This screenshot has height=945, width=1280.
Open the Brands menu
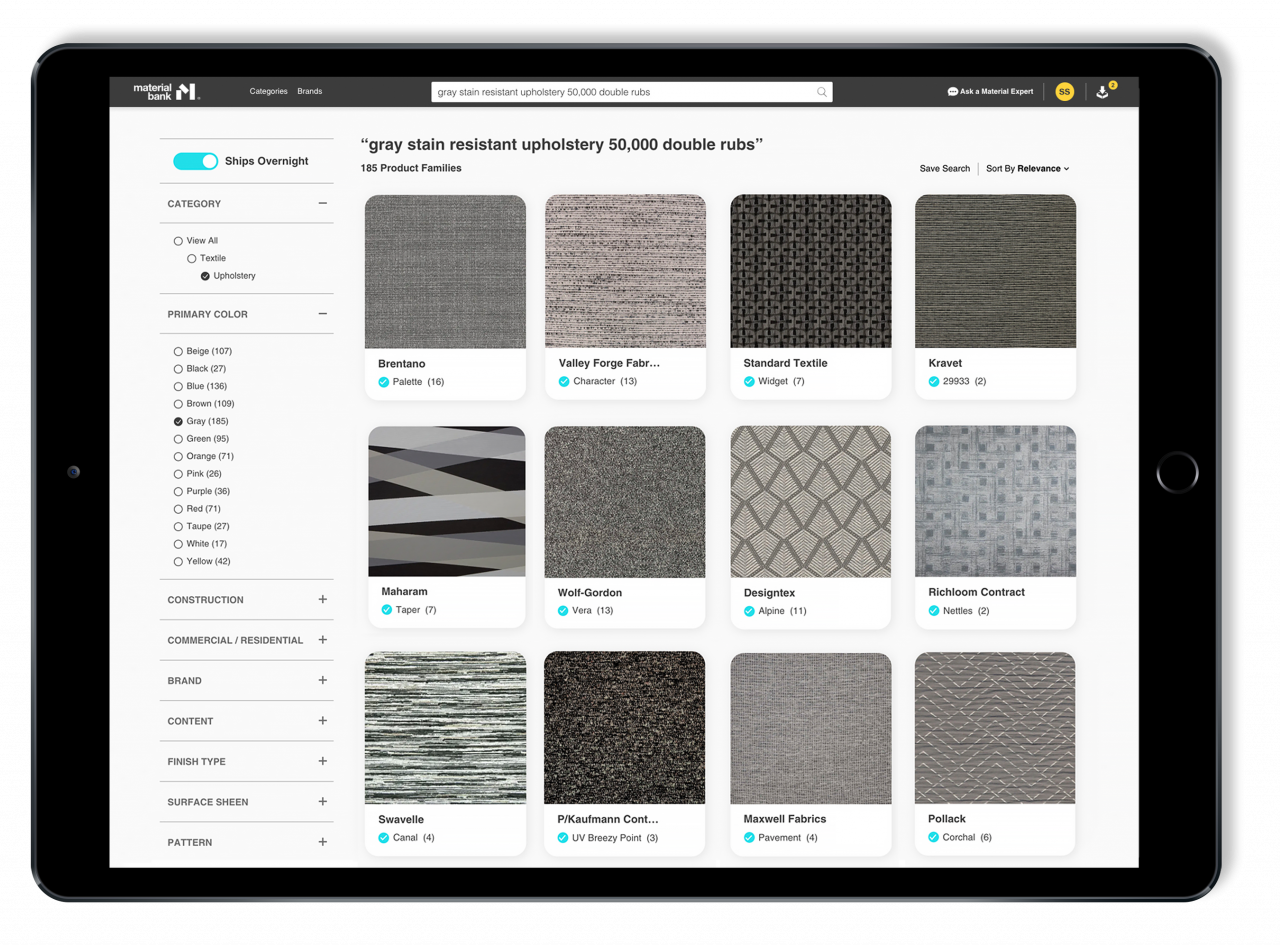310,92
